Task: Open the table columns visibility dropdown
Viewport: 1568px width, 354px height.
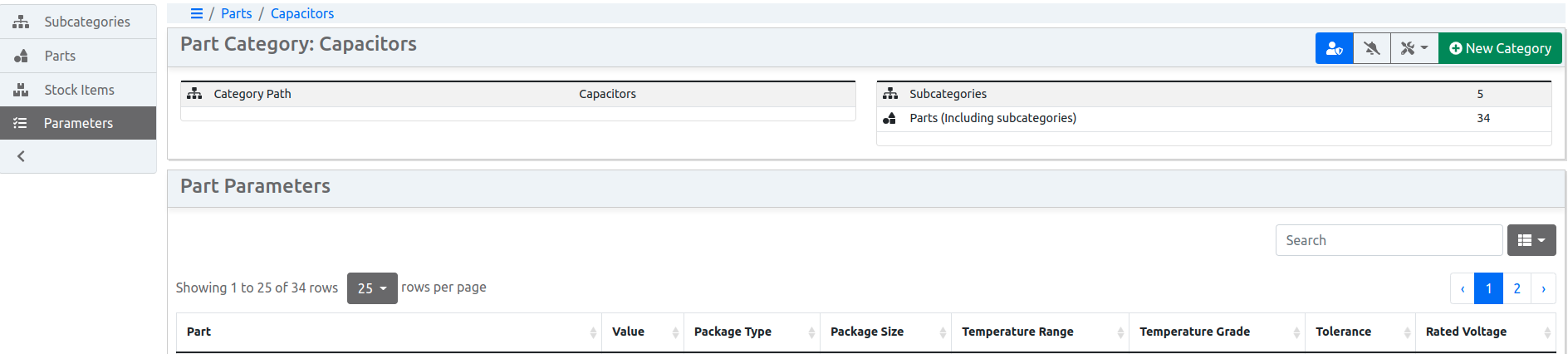Action: (1531, 240)
